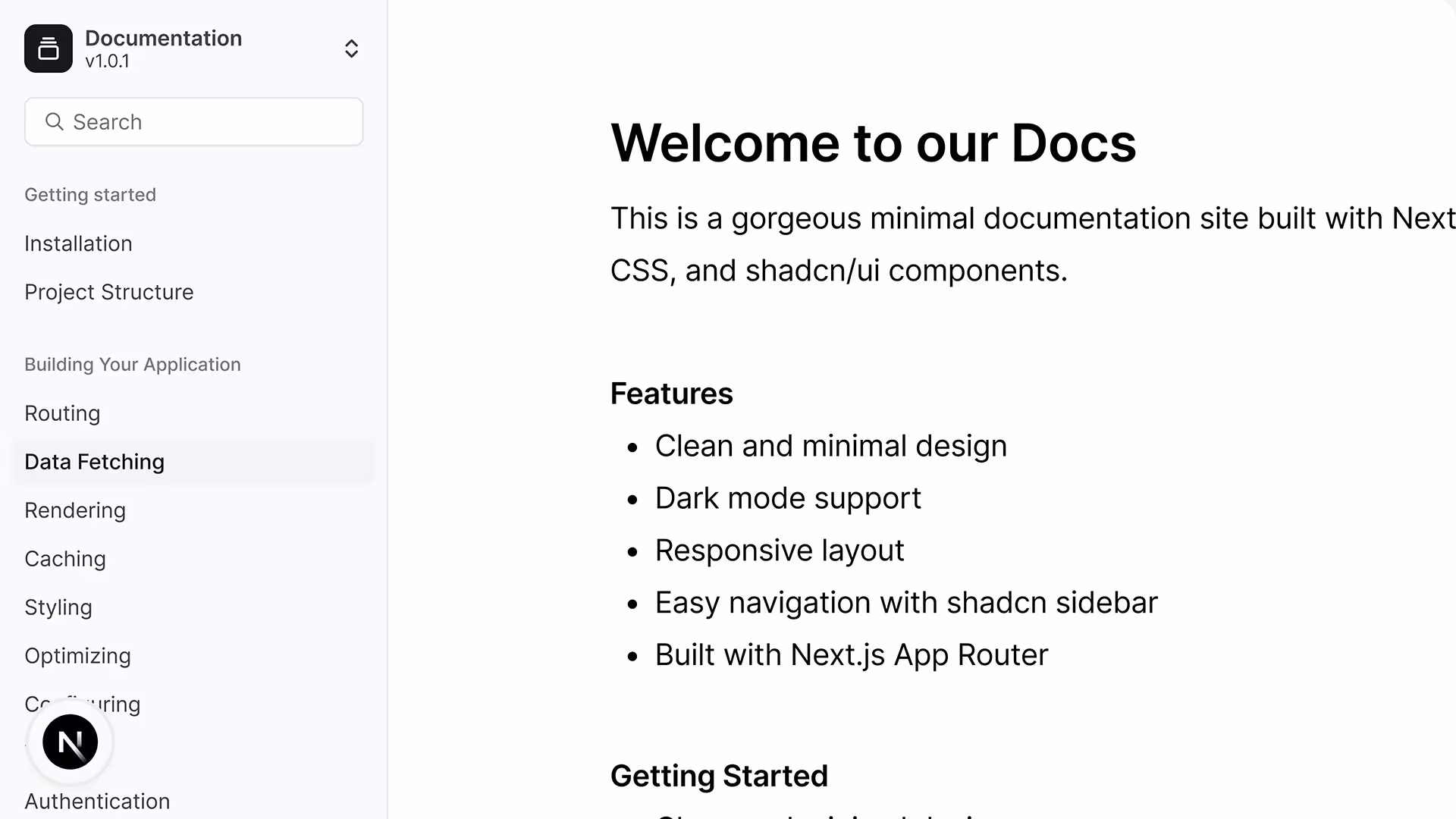Click the Getting started group label
The image size is (1456, 819).
click(x=90, y=195)
